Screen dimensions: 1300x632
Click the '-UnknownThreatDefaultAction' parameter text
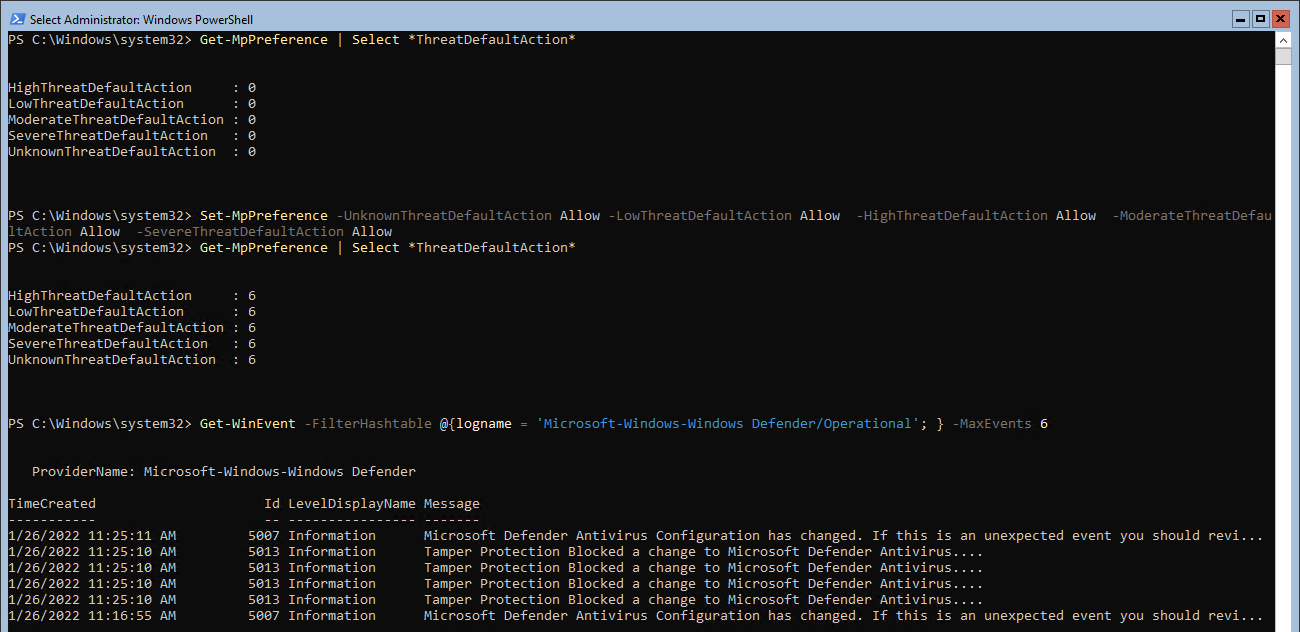[444, 216]
